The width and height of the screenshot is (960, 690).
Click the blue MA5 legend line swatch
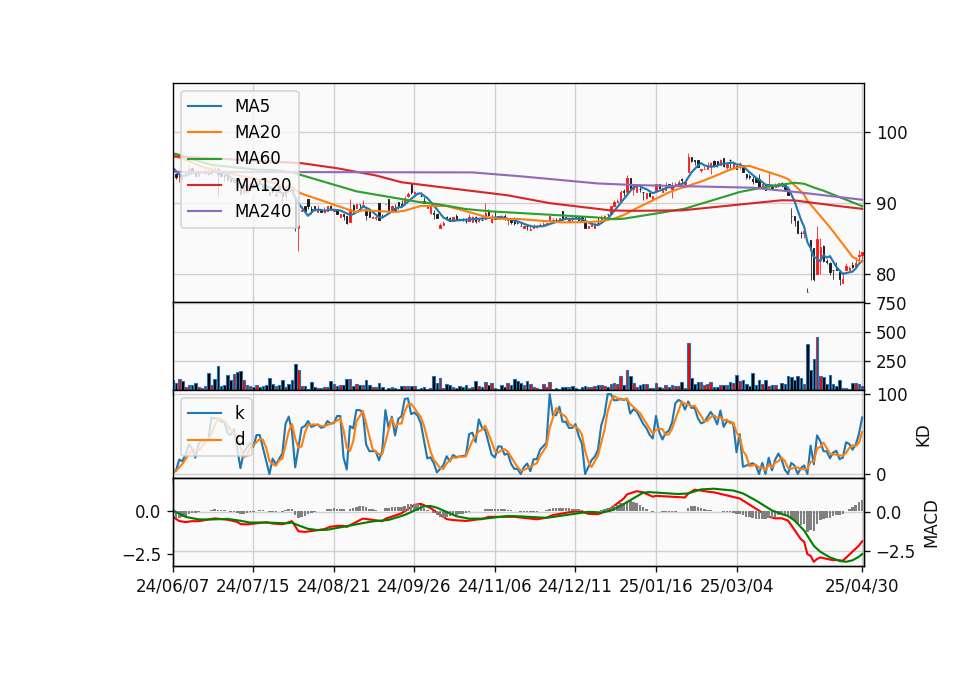point(204,106)
